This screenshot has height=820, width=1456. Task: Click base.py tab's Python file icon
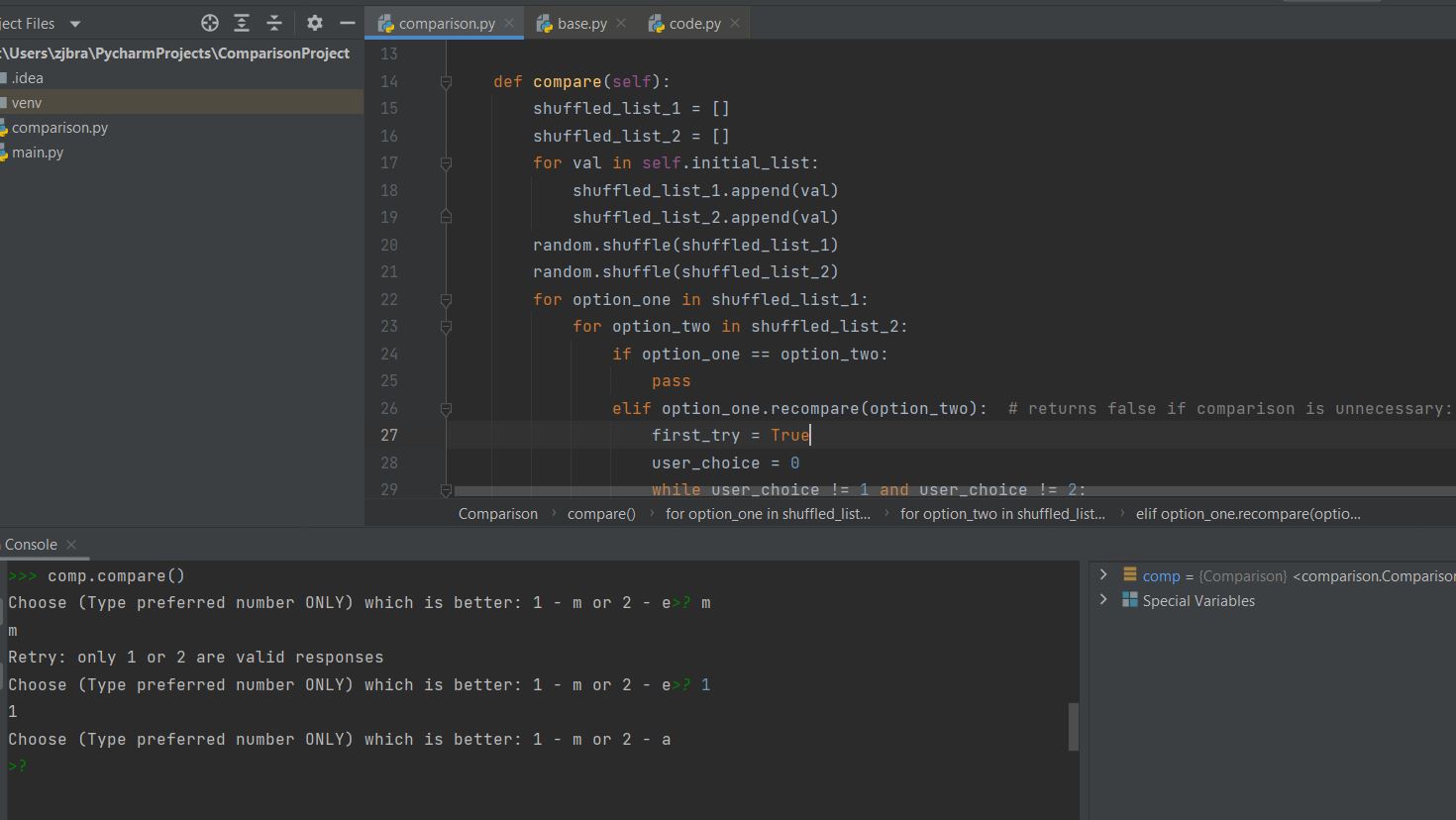544,24
